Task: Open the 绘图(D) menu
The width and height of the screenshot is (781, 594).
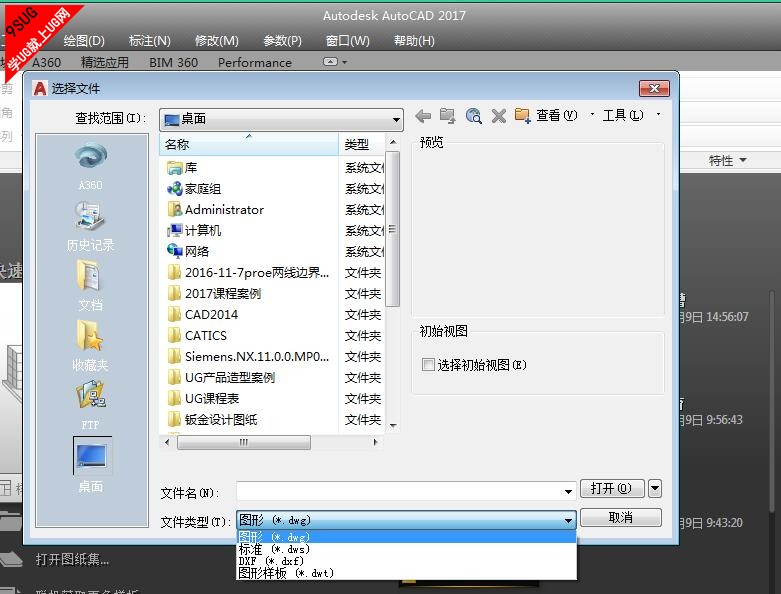Action: pos(84,41)
